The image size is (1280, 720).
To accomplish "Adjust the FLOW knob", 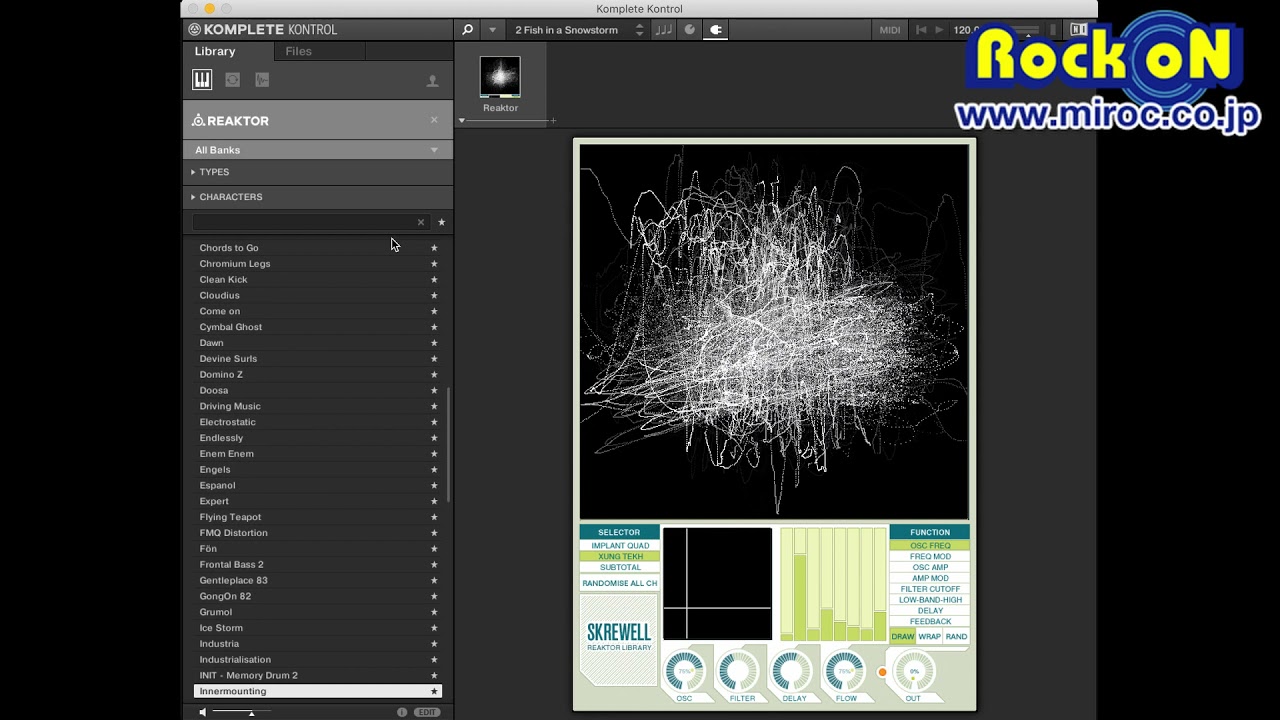I will coord(845,671).
